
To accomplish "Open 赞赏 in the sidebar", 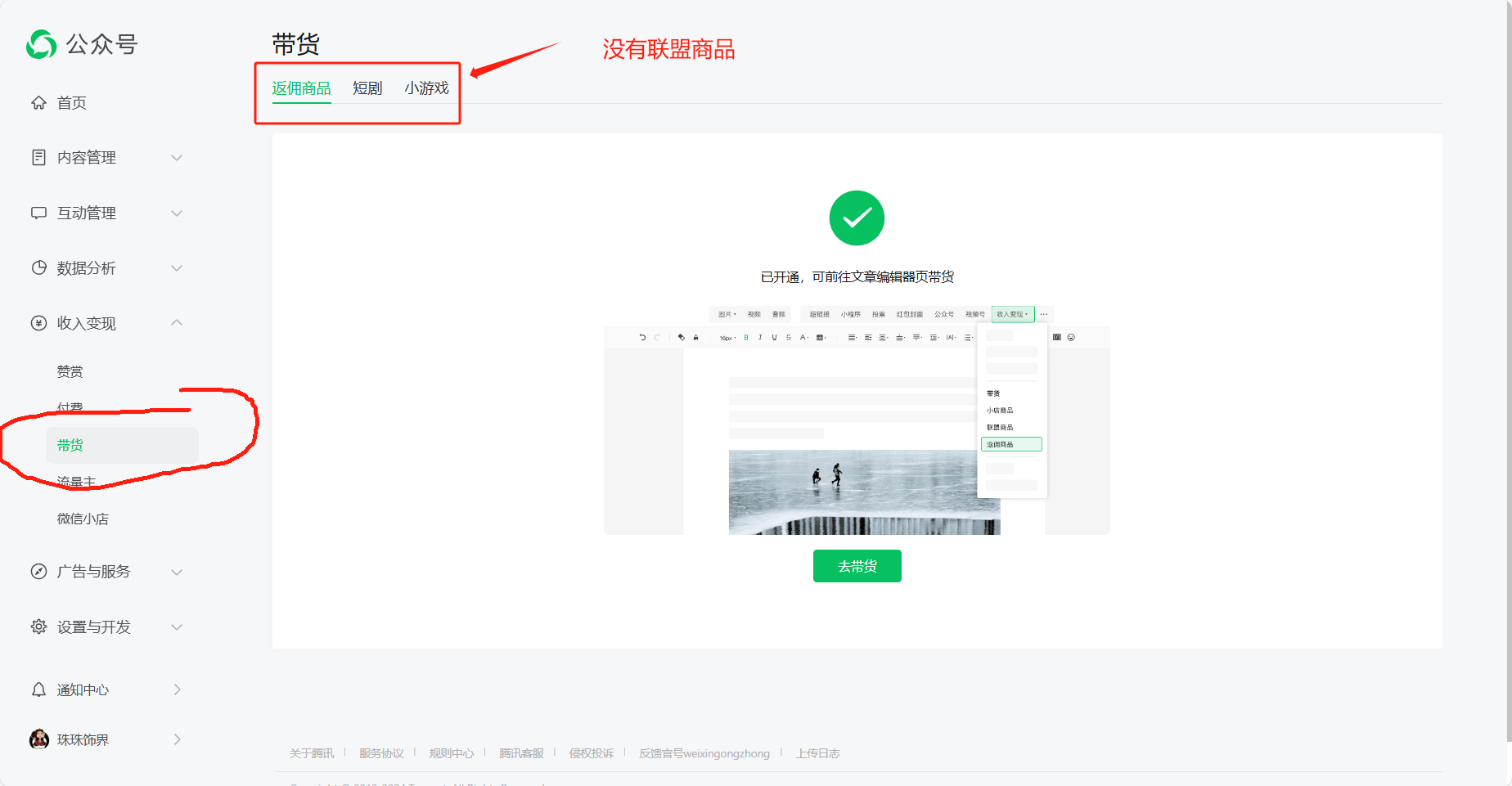I will [70, 371].
